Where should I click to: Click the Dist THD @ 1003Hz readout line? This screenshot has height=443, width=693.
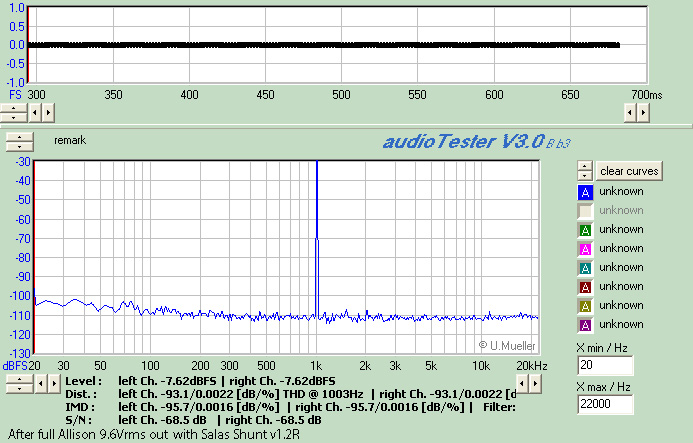(x=290, y=394)
